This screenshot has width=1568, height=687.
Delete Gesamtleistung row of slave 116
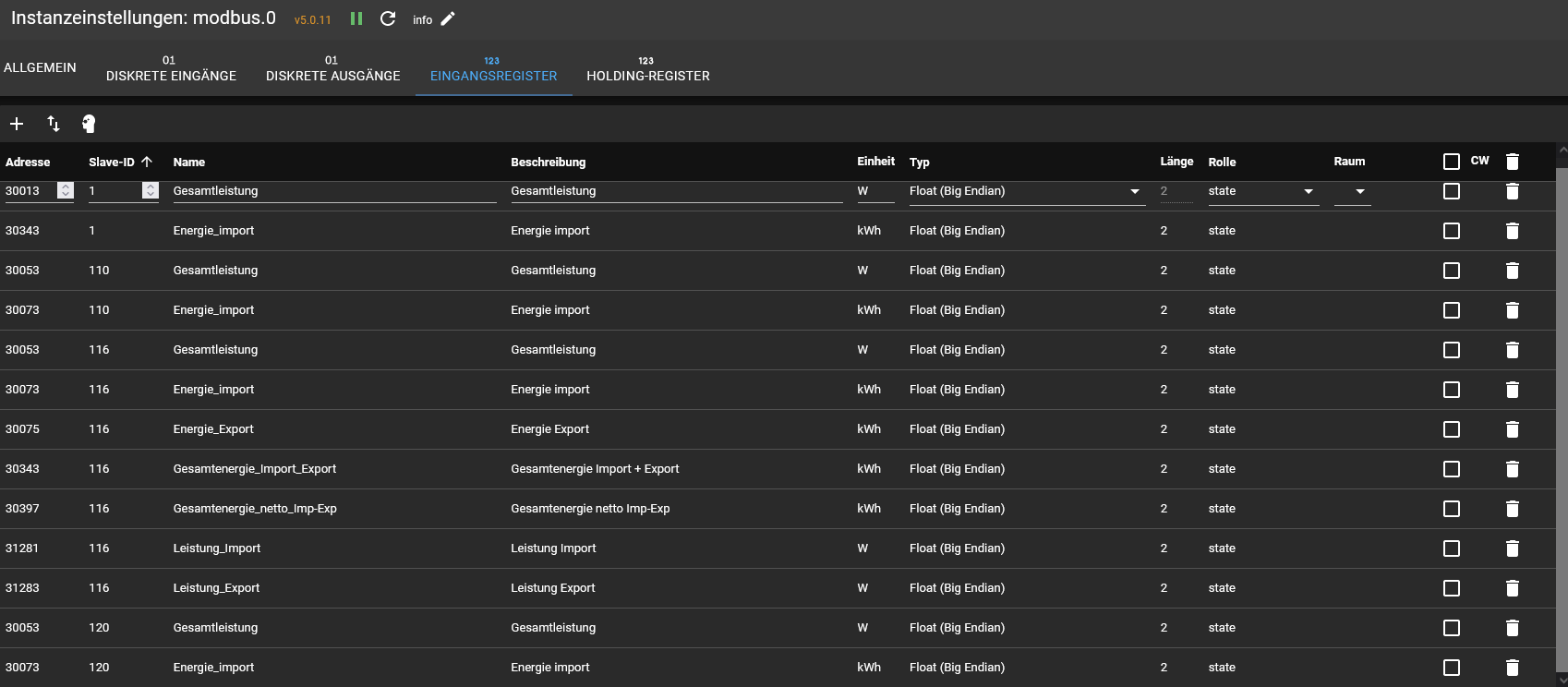coord(1513,350)
